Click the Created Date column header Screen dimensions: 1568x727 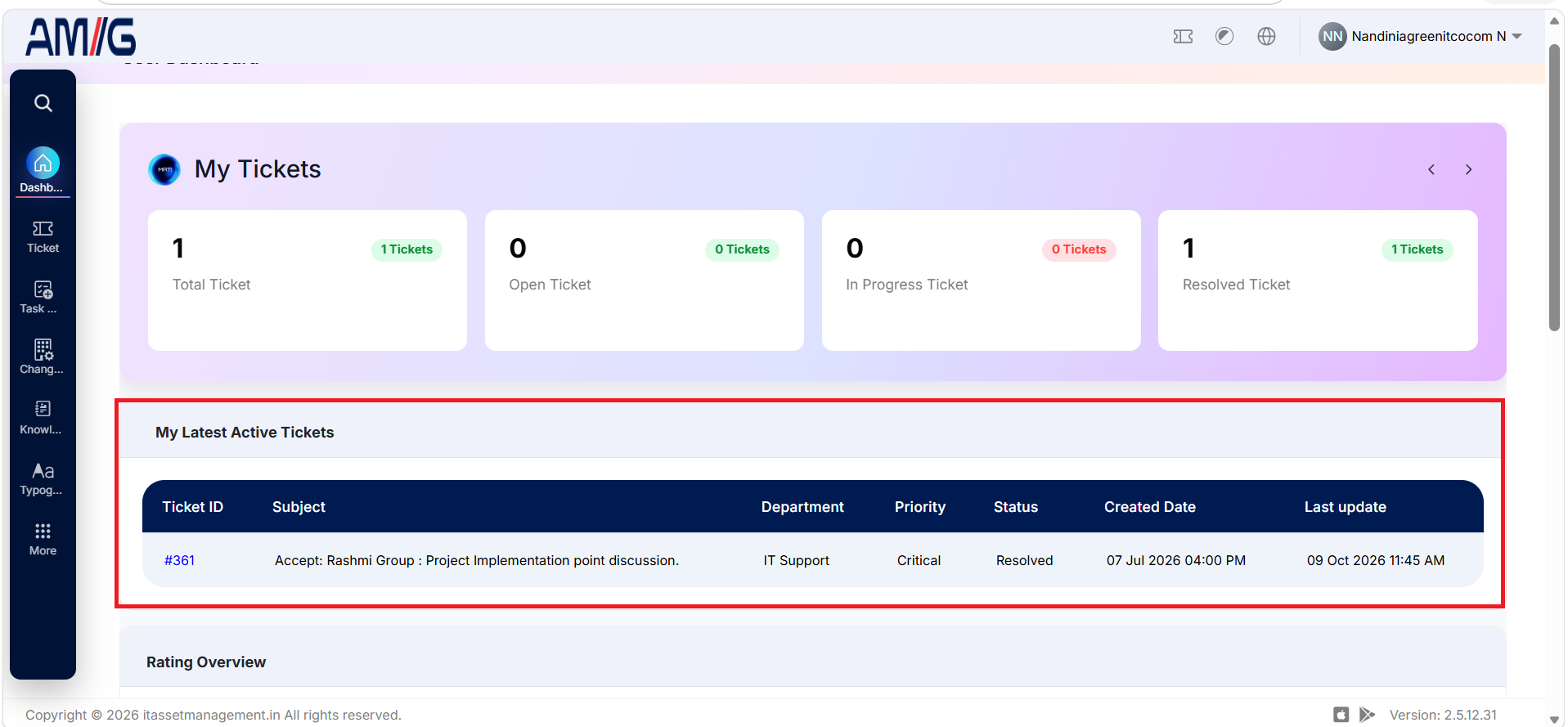pyautogui.click(x=1150, y=507)
